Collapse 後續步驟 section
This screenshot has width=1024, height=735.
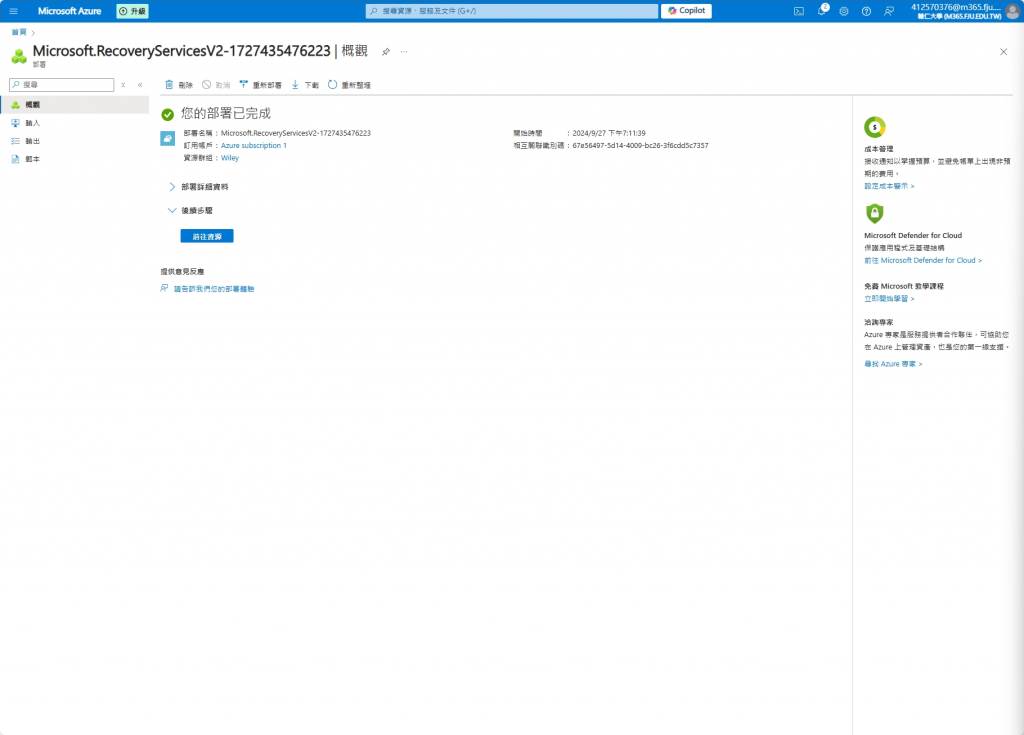(x=191, y=210)
